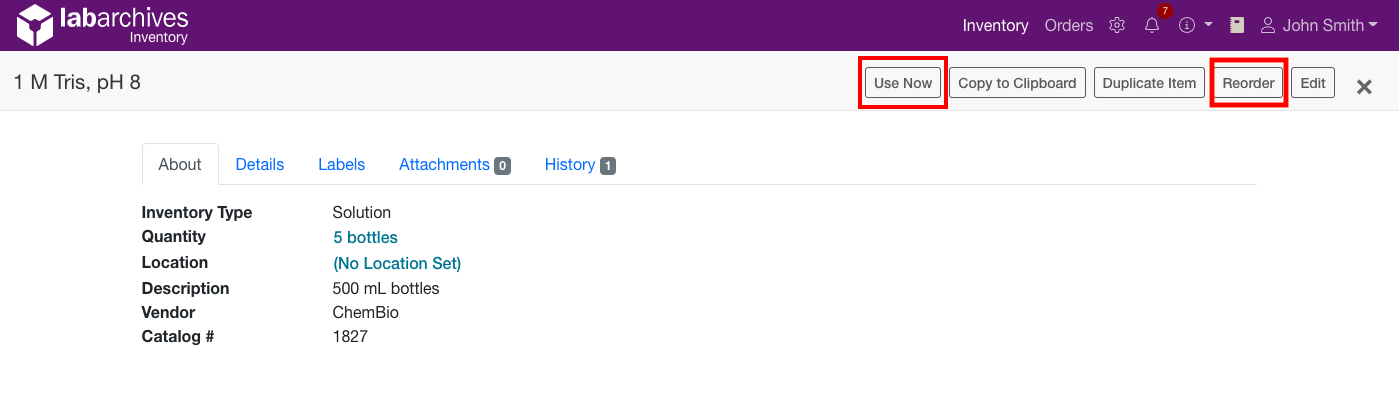Click the 5 bottles quantity link

point(365,238)
